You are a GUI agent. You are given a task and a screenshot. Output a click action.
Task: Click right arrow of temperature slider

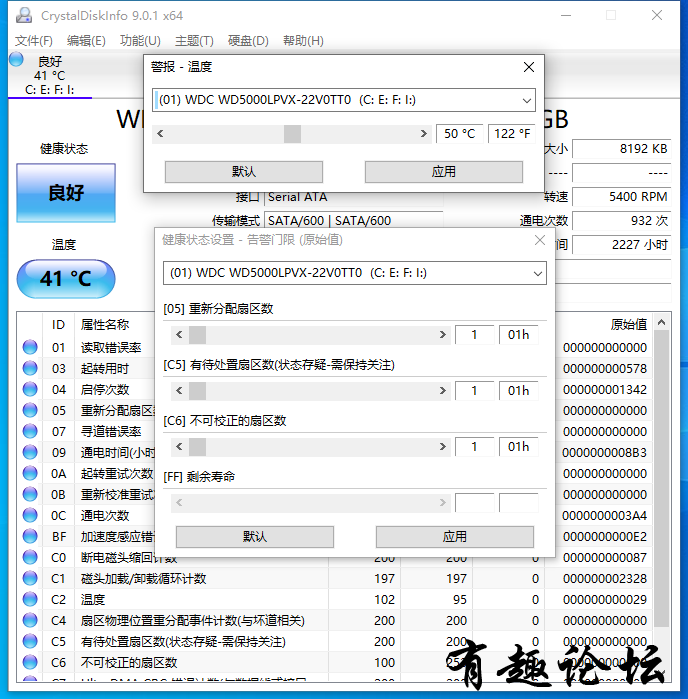coord(424,134)
